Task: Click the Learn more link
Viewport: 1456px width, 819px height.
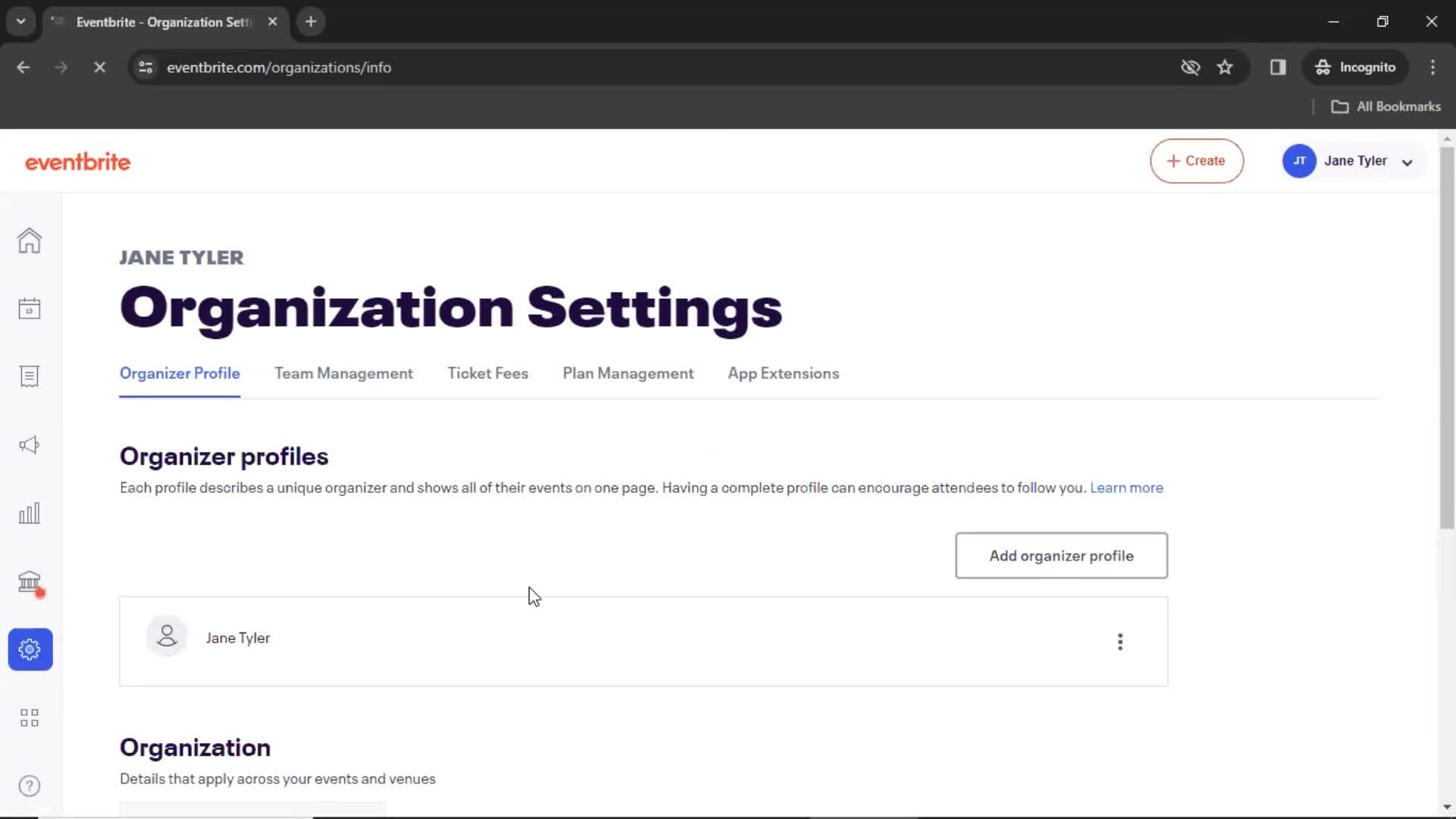Action: [x=1126, y=487]
